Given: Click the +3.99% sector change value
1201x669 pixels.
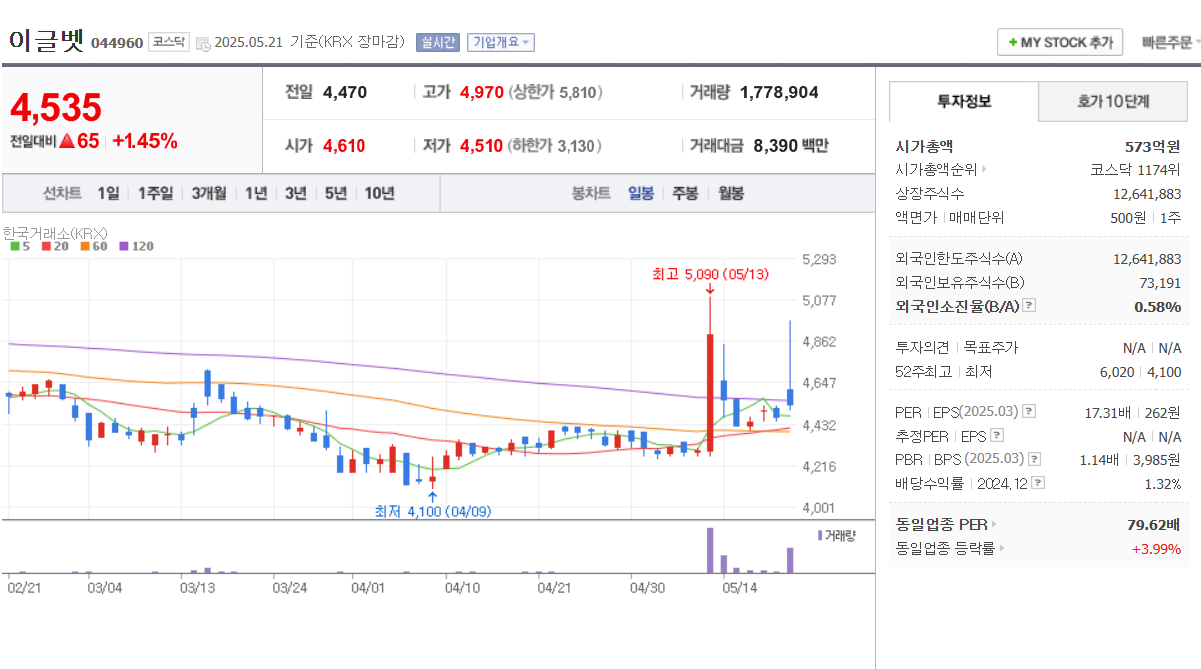Looking at the screenshot, I should [1156, 548].
